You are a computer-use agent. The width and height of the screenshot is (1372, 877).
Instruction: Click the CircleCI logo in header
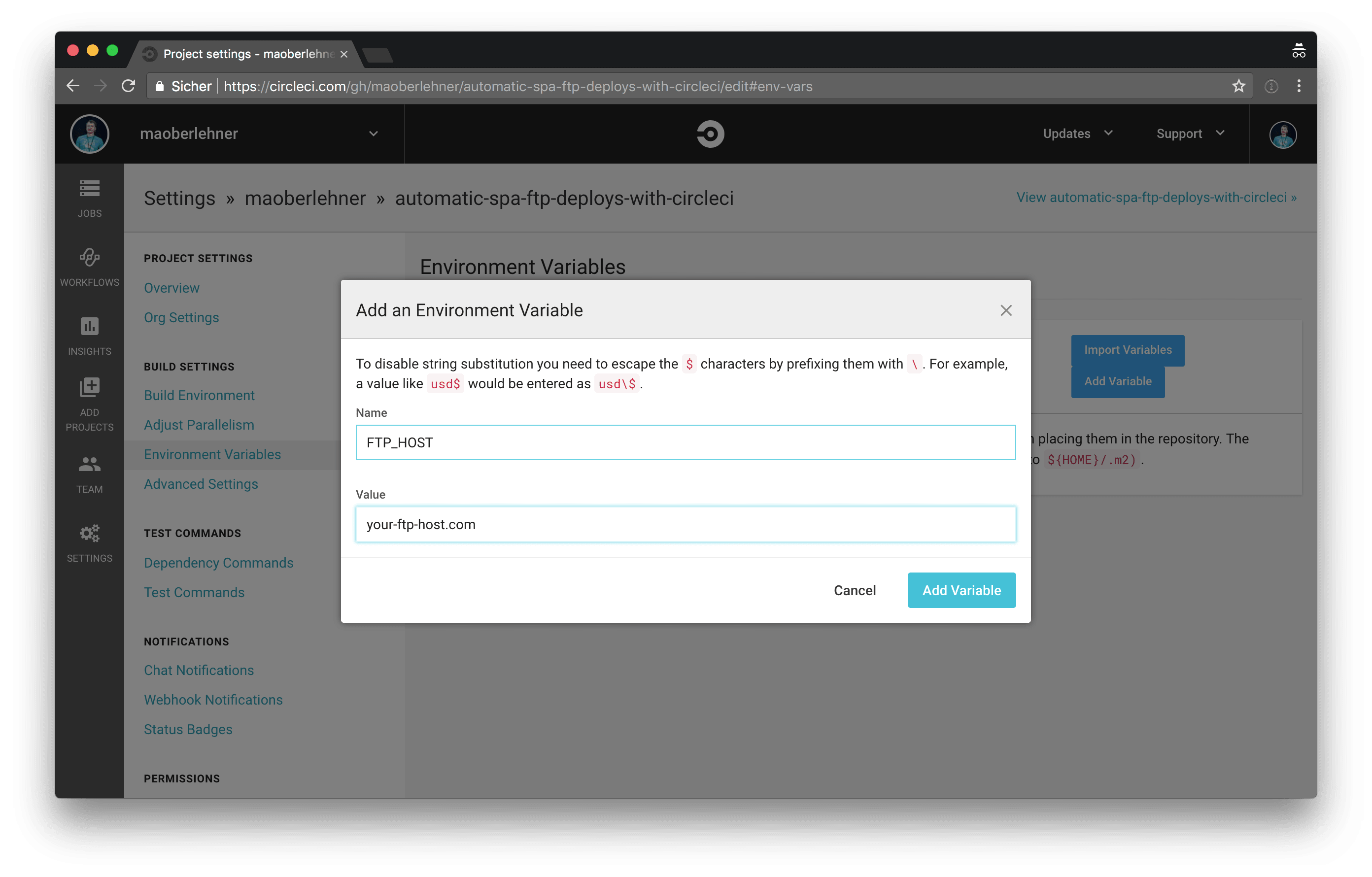click(710, 134)
